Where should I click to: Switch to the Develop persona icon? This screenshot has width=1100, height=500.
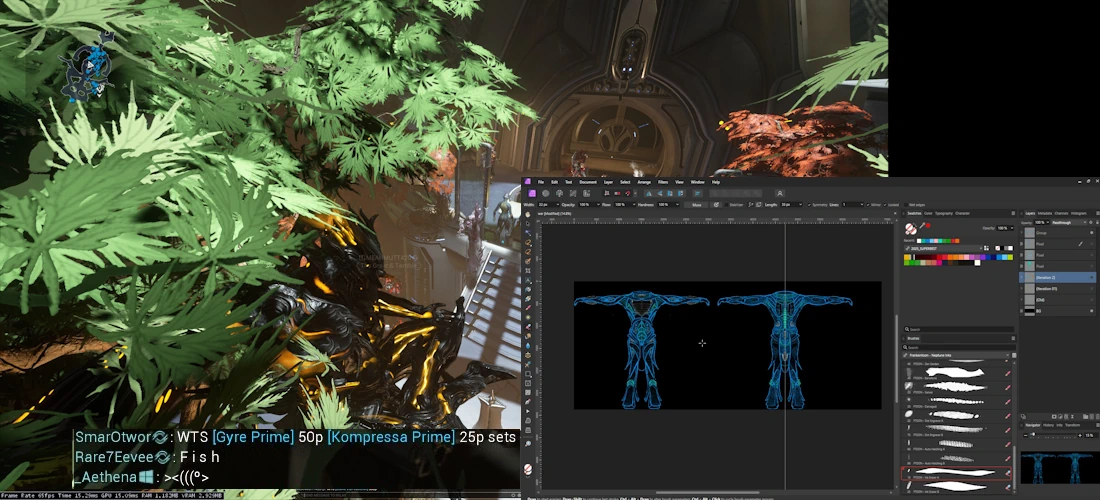[559, 193]
